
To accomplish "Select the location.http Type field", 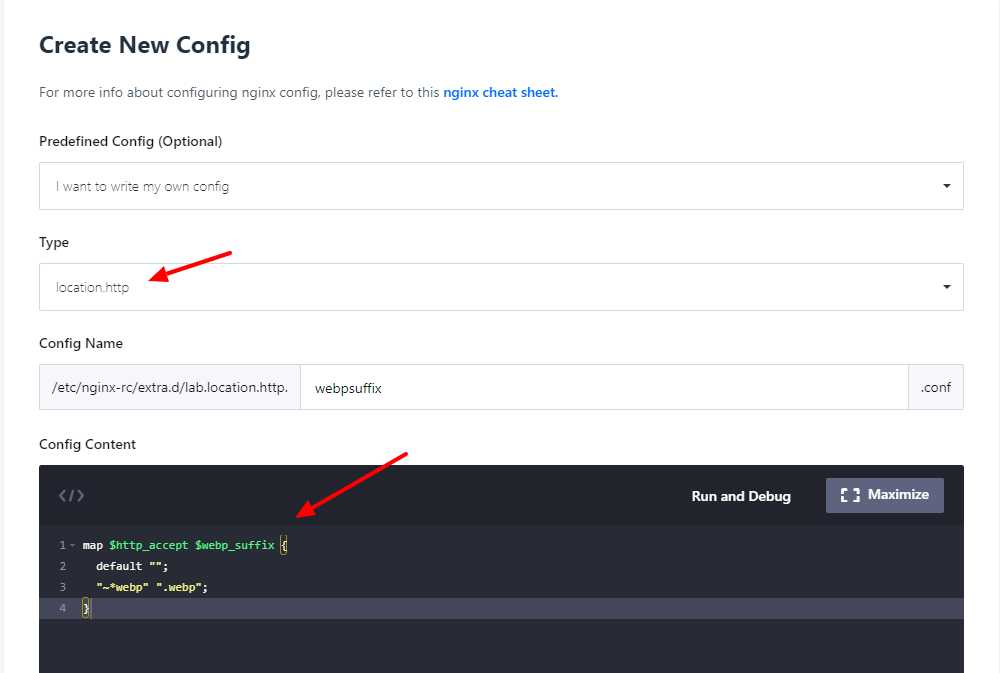I will click(x=501, y=287).
